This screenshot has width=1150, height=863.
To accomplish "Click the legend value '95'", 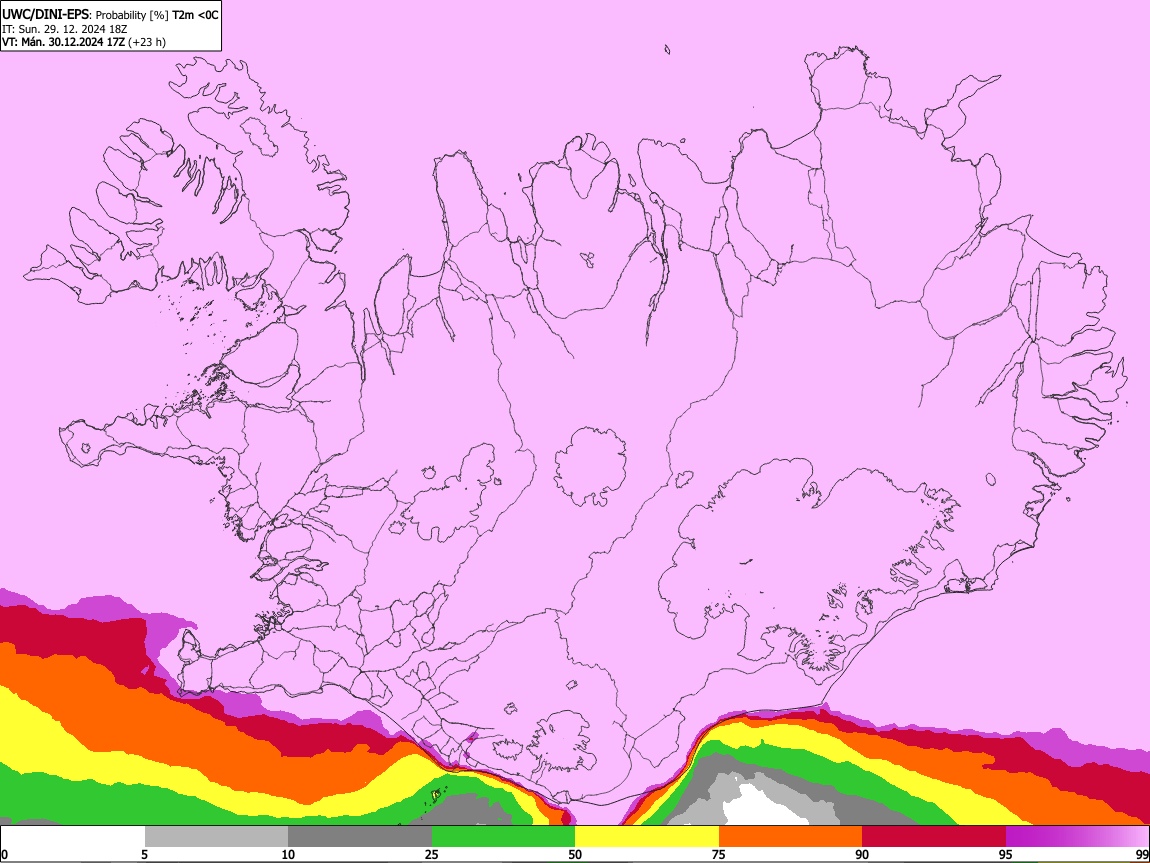I will point(1006,854).
